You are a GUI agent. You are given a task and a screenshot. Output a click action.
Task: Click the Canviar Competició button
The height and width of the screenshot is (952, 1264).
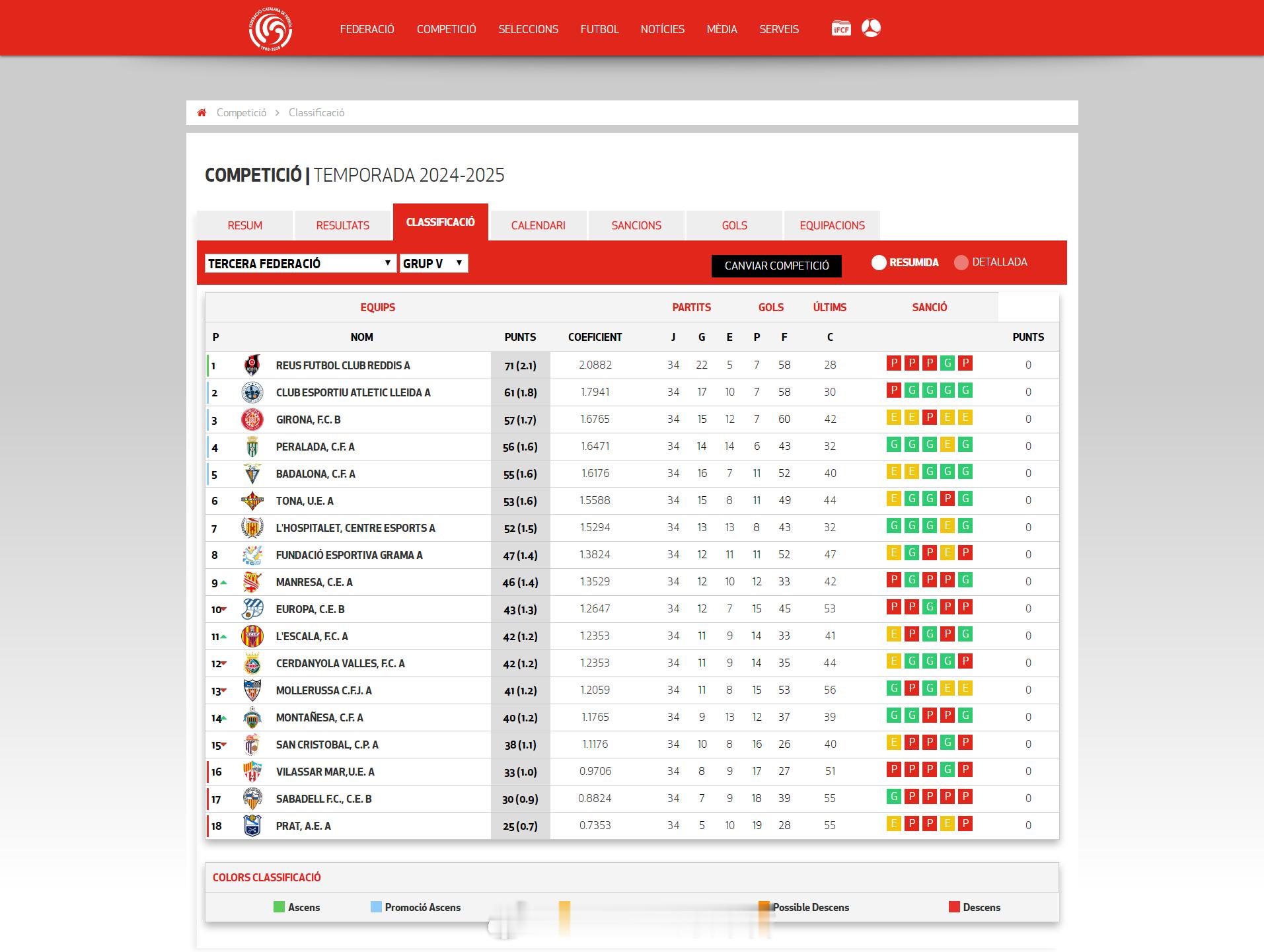click(x=777, y=266)
